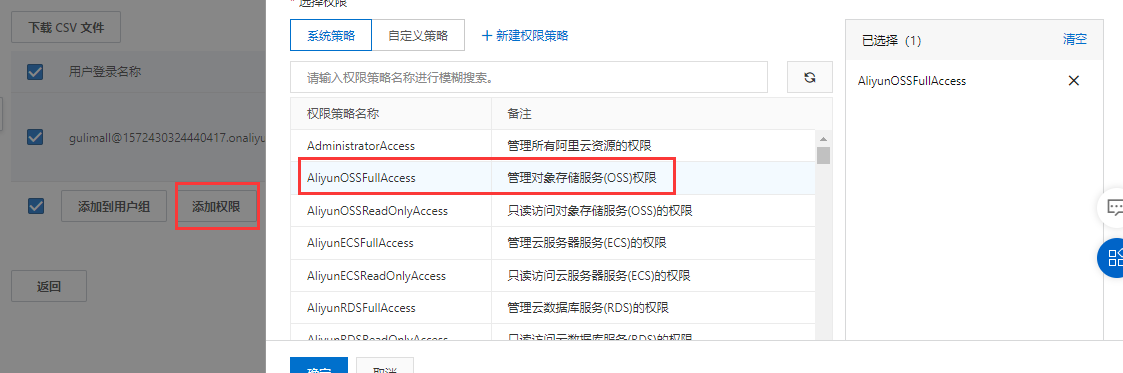1123x373 pixels.
Task: Click 权限策略名称 column header
Action: (343, 114)
